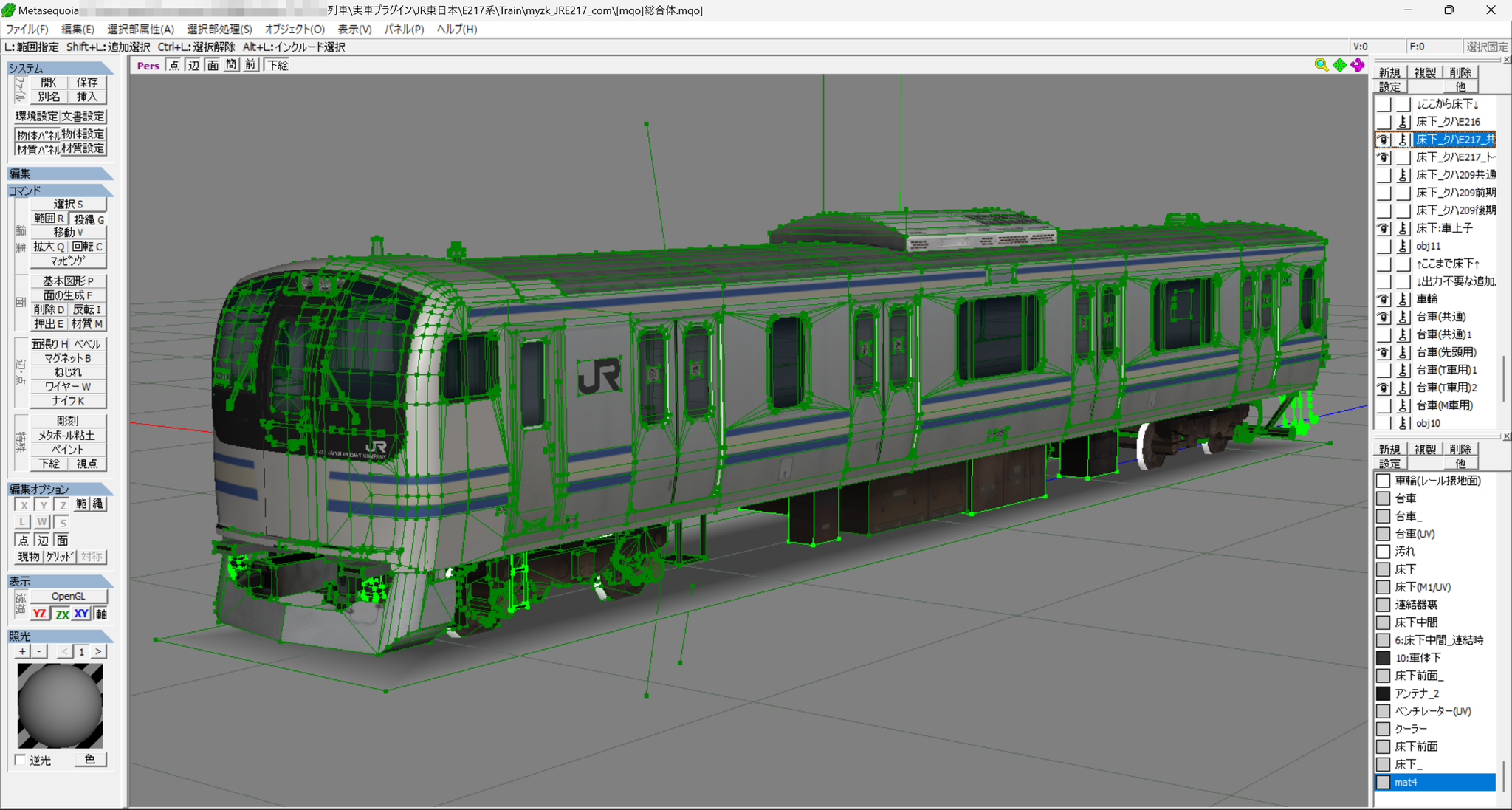The image size is (1512, 810).
Task: Select the mat4 material row
Action: pos(1434,782)
